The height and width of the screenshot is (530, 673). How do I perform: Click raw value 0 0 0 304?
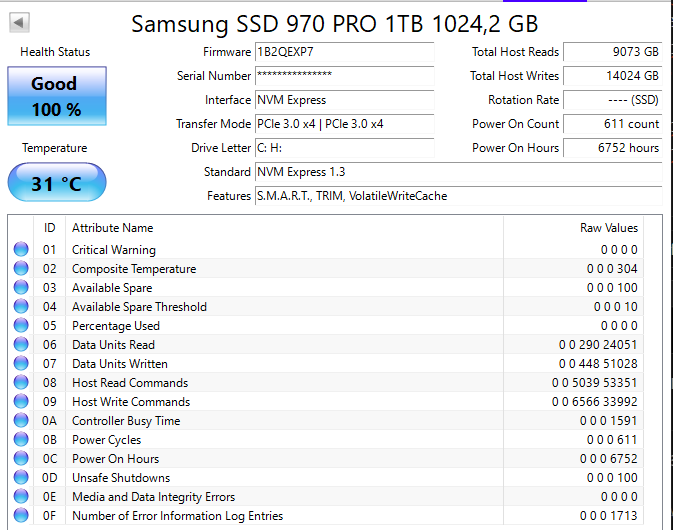tap(612, 269)
